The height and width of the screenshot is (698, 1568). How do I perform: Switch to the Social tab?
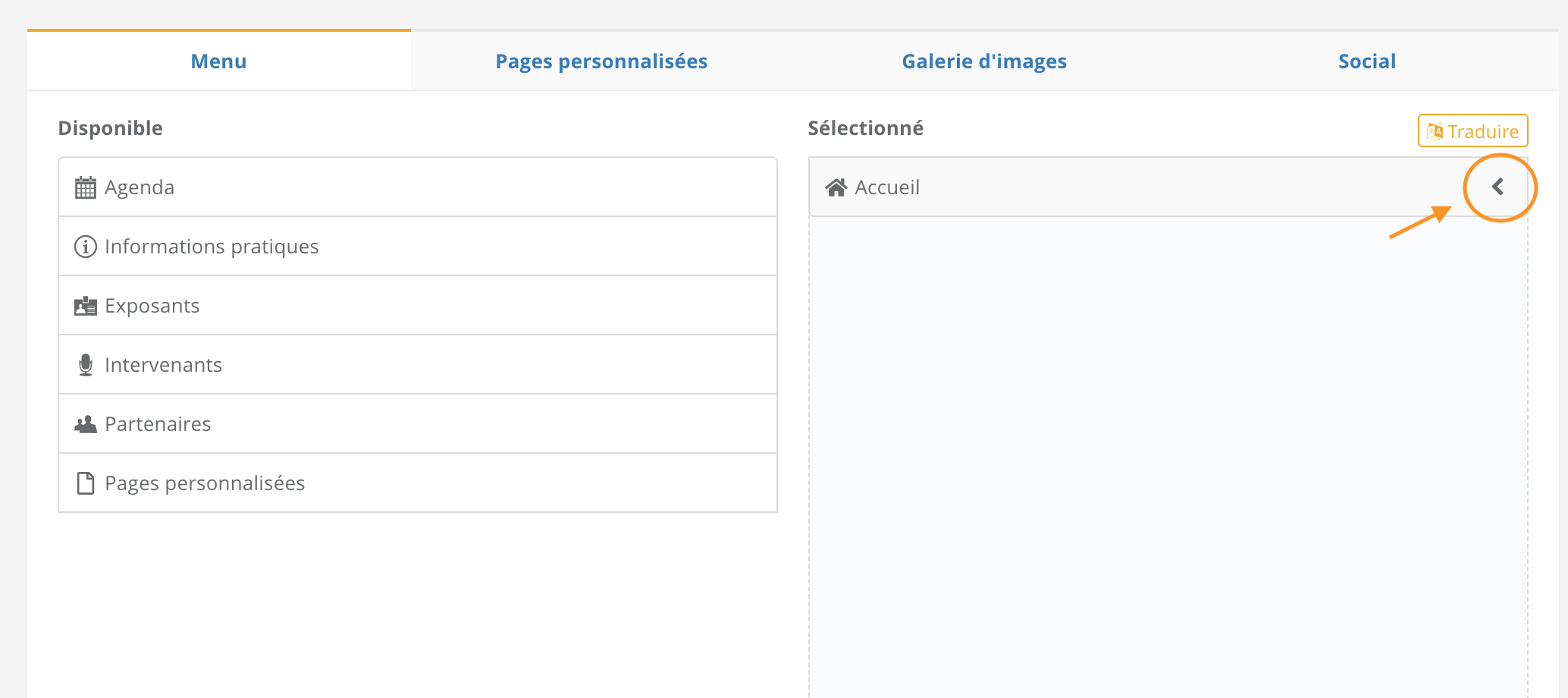click(x=1367, y=61)
